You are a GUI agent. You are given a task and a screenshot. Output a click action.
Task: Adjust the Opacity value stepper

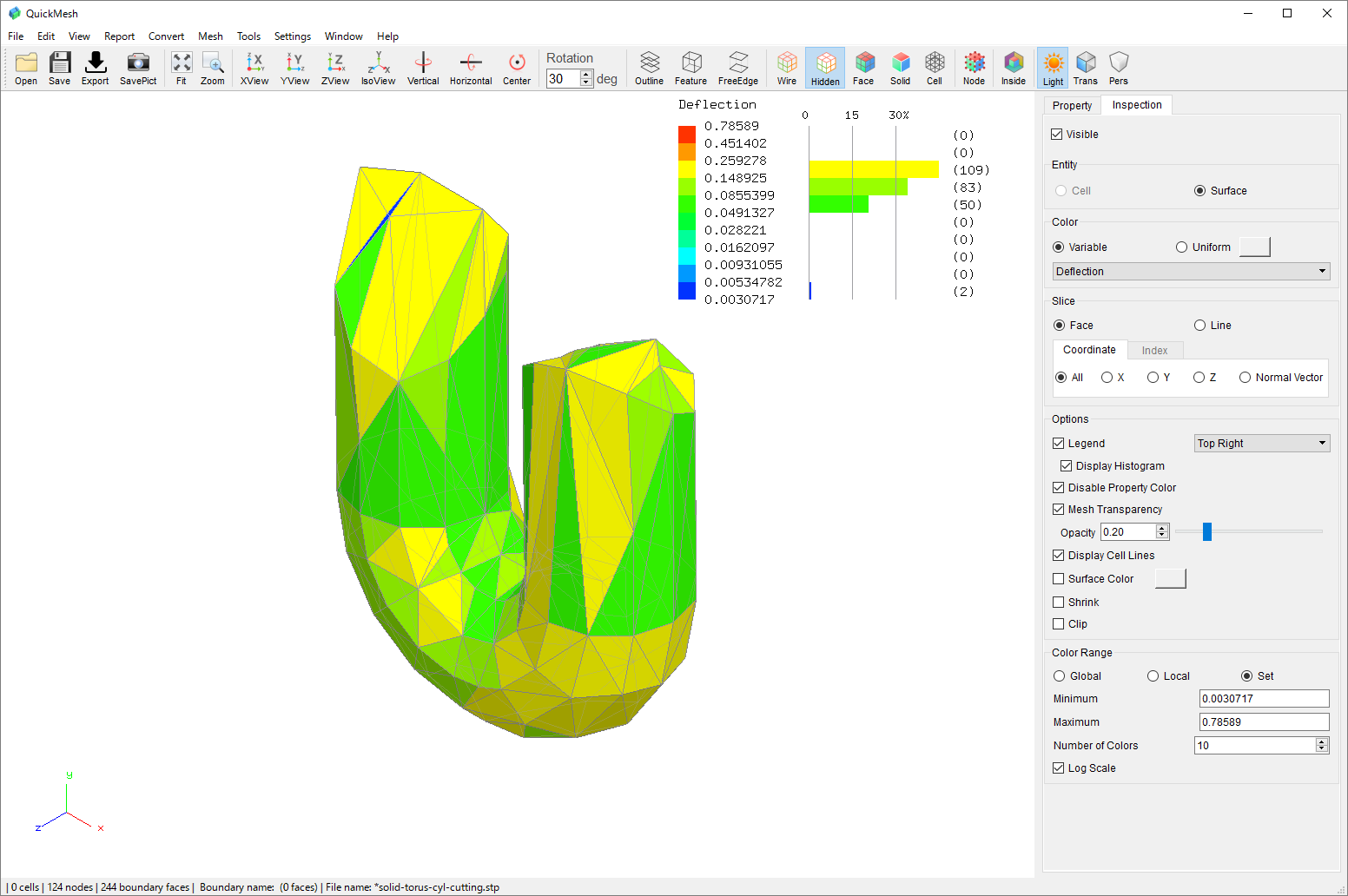click(x=1162, y=532)
